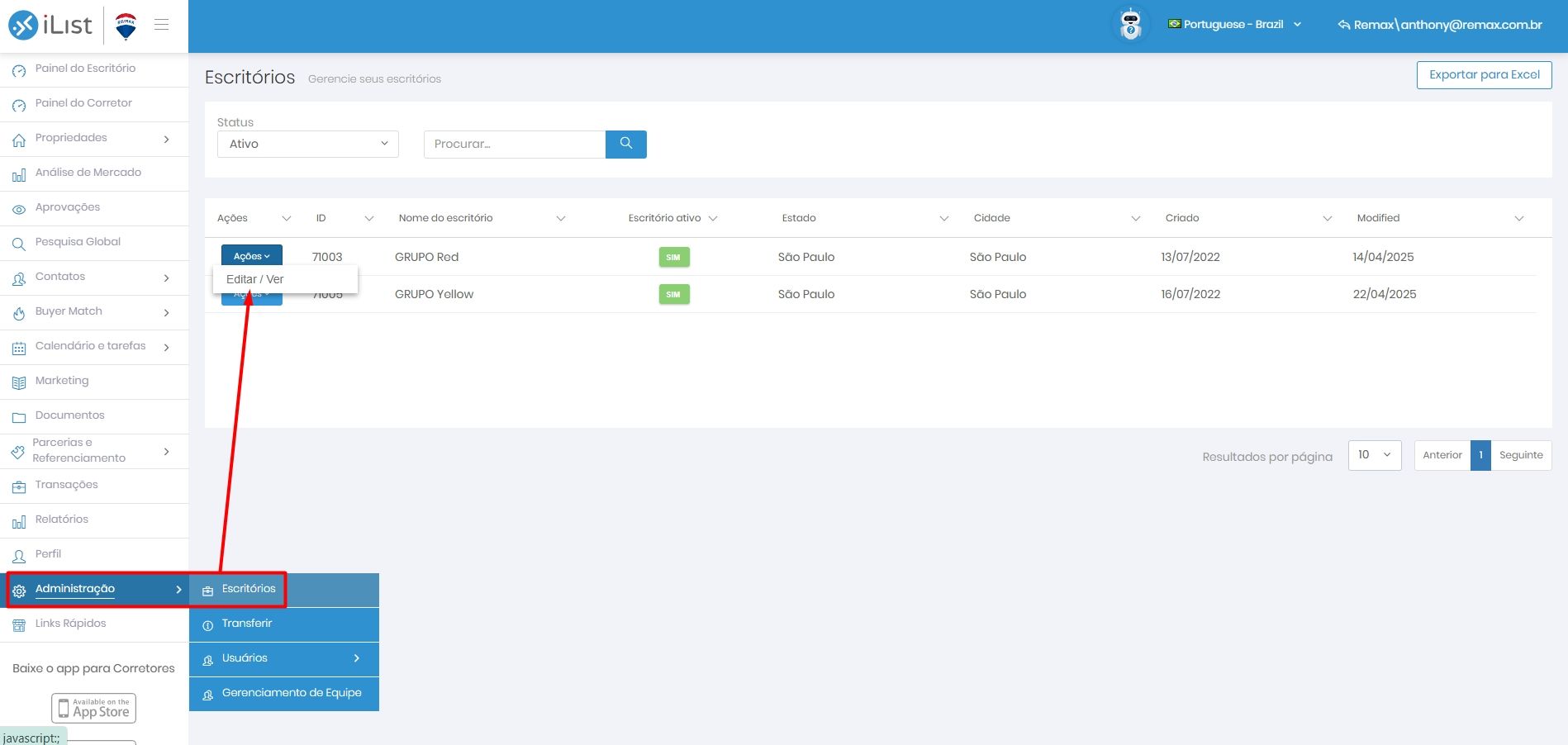Screen dimensions: 1568x745
Task: Click the Calendário e tarefas calendar icon
Action: [x=19, y=348]
